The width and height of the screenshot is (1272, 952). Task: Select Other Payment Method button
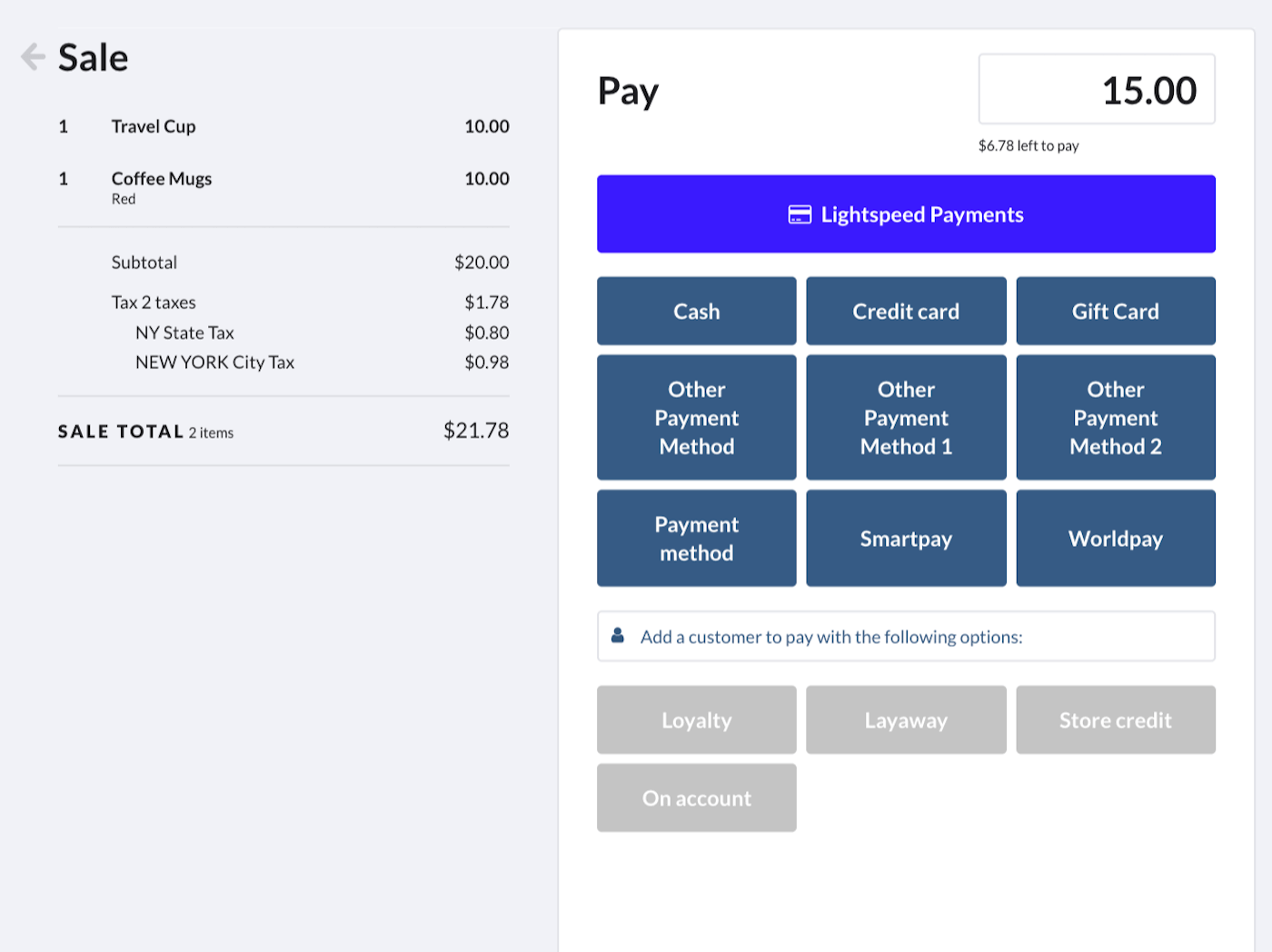pos(696,417)
